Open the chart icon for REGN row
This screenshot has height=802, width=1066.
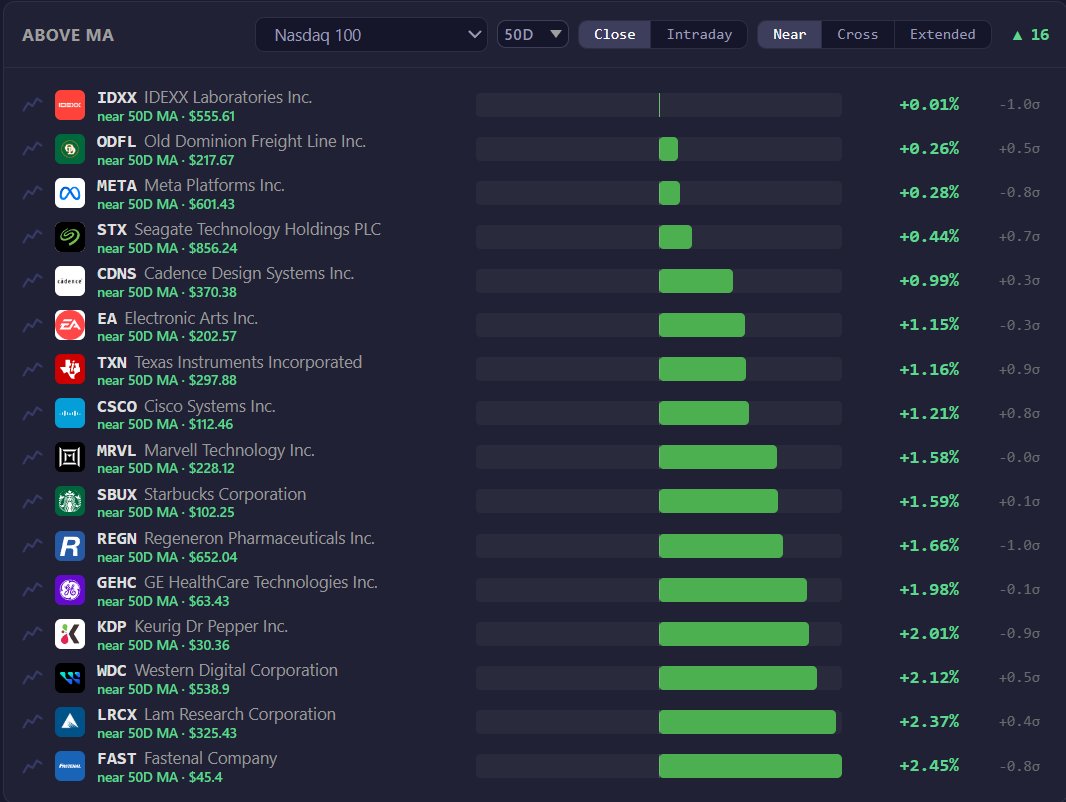[32, 546]
